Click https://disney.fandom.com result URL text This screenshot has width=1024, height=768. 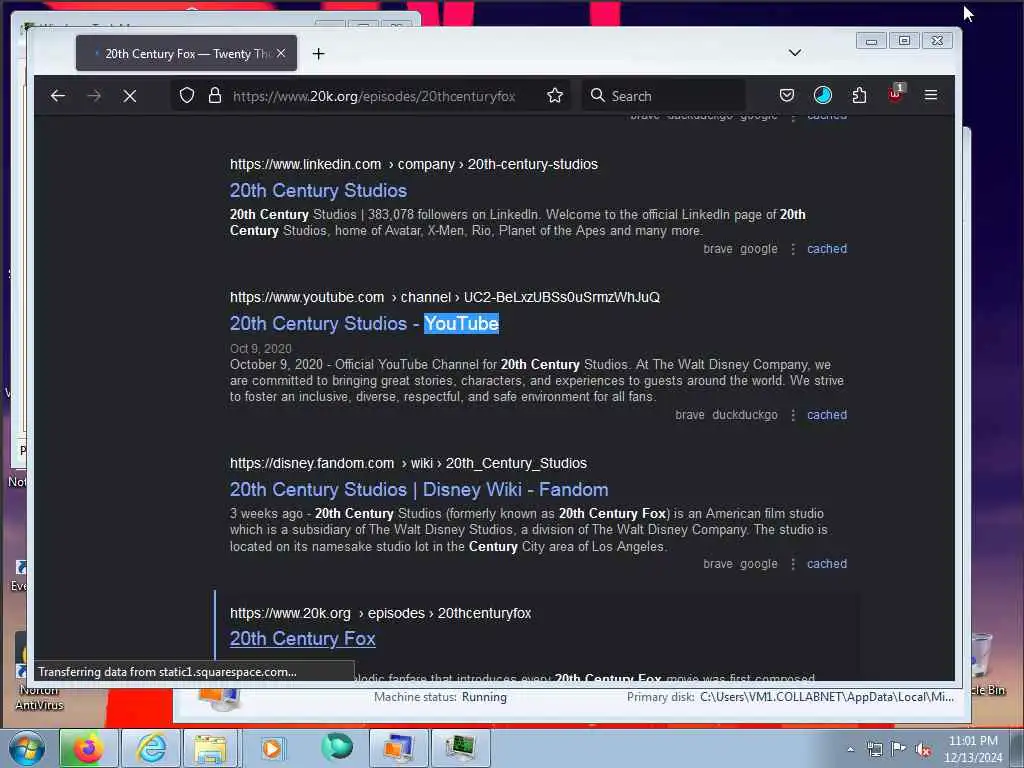coord(312,463)
